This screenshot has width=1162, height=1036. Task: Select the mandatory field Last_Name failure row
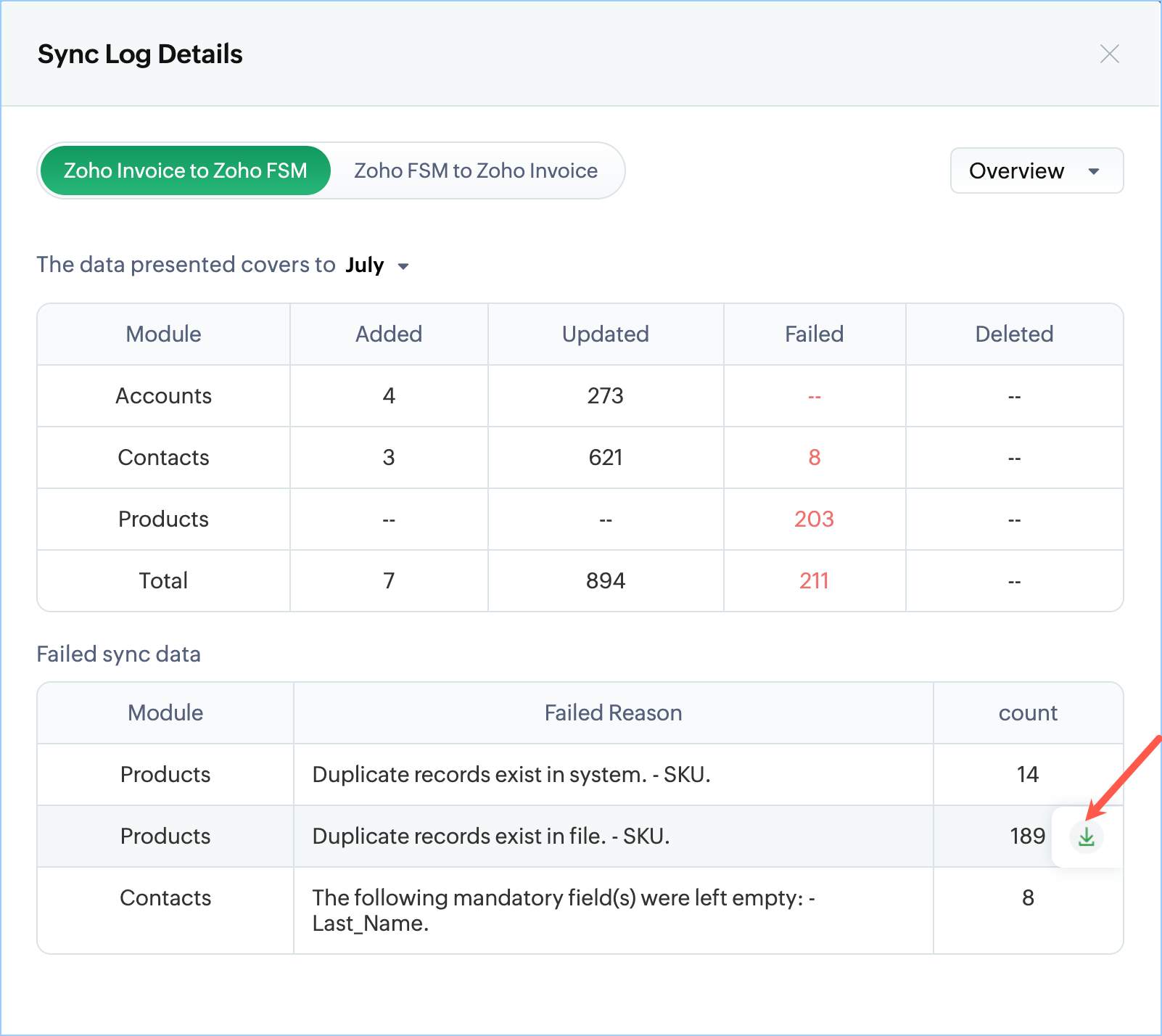coord(563,910)
